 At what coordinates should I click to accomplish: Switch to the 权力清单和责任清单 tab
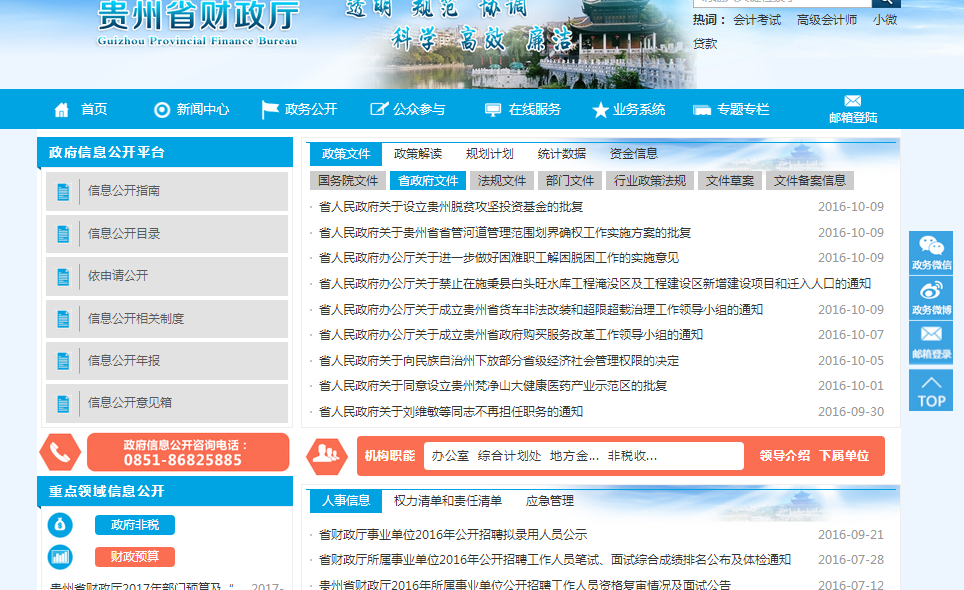(448, 501)
